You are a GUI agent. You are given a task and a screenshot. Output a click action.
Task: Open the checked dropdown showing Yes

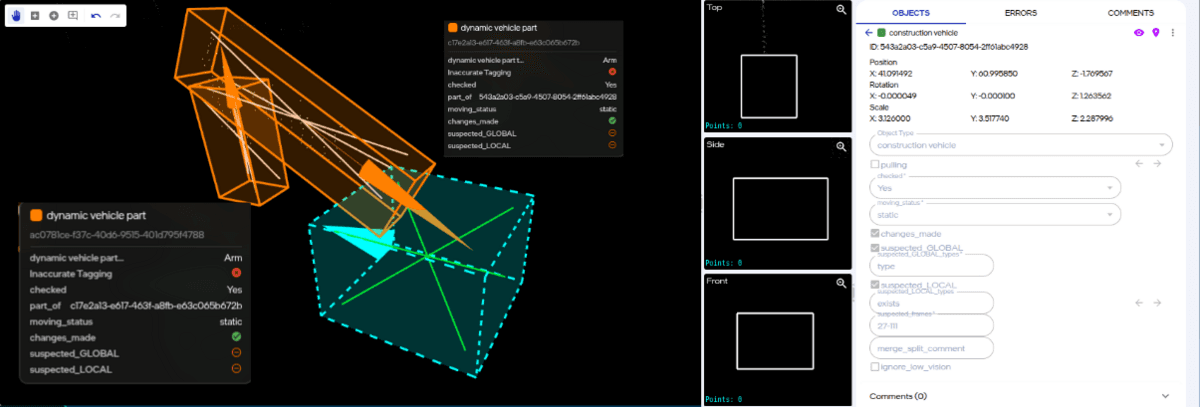[995, 188]
